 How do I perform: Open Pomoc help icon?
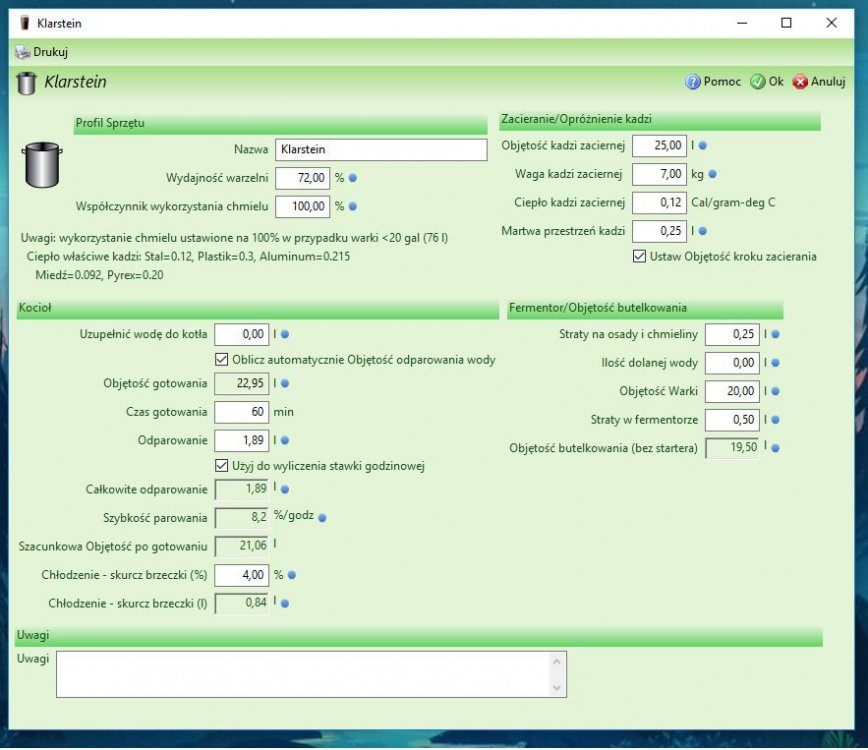692,82
